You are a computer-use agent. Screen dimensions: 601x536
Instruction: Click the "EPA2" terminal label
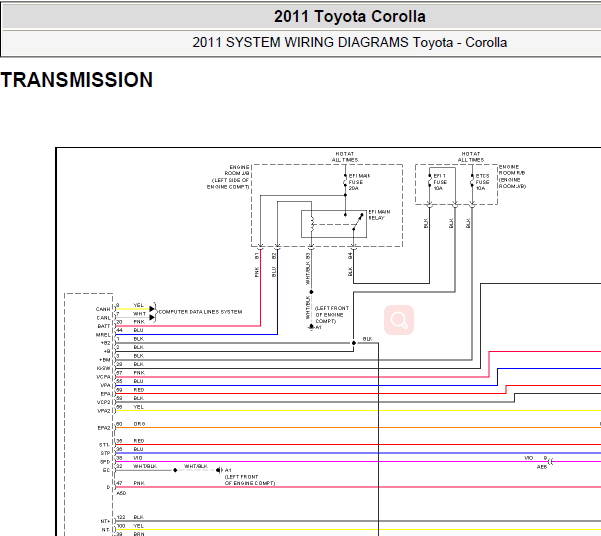coord(104,428)
